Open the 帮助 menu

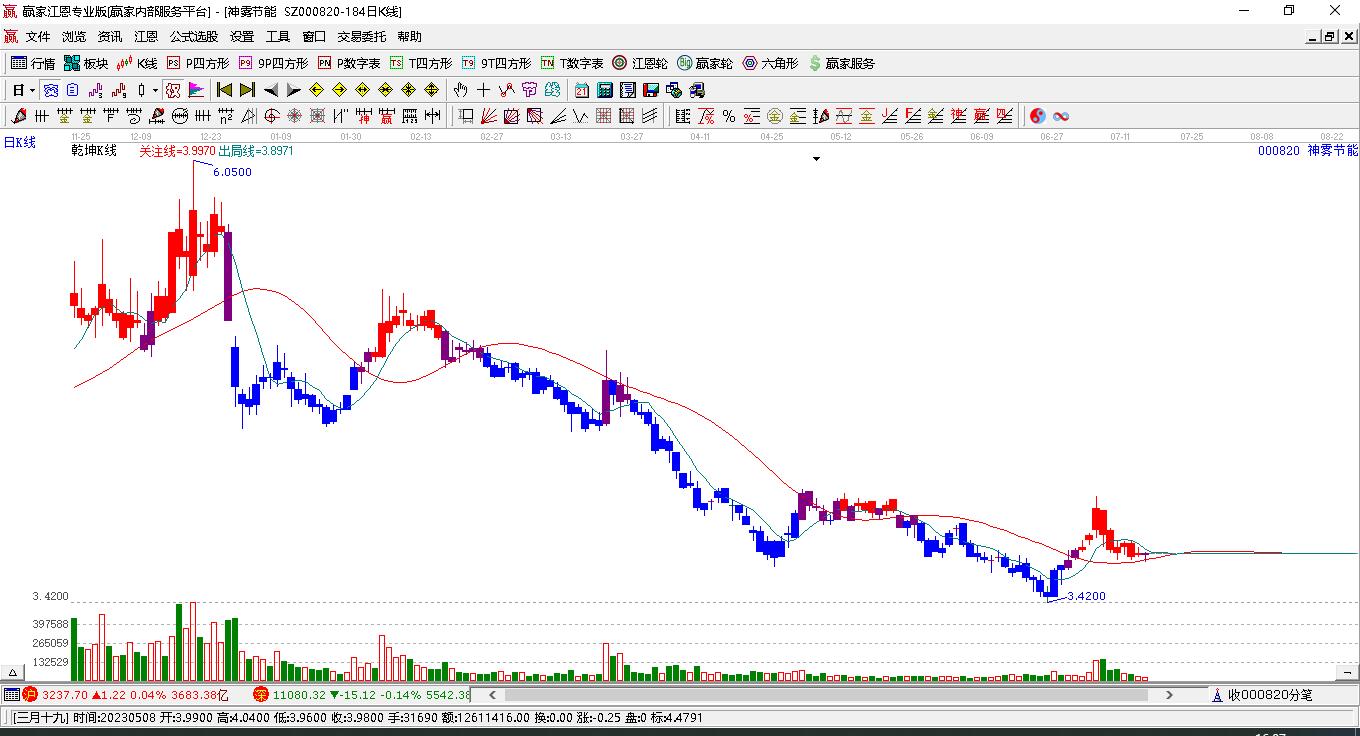point(410,37)
